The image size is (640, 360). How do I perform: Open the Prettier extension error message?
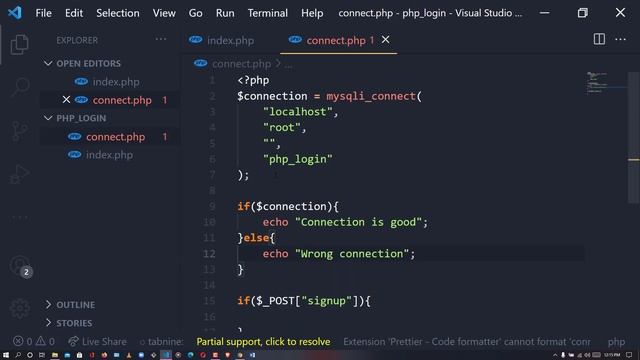click(x=467, y=341)
